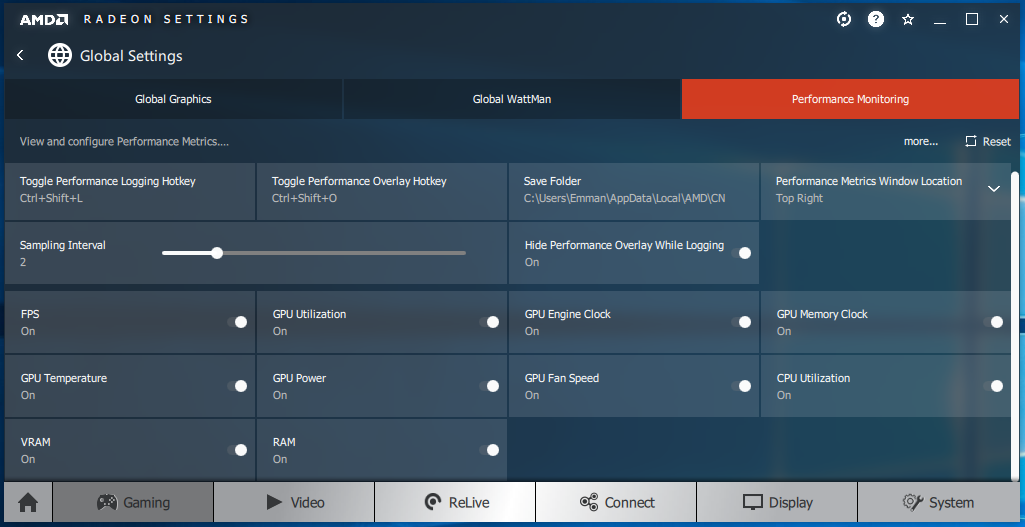Toggle VRAM metric
1025x527 pixels.
click(237, 450)
